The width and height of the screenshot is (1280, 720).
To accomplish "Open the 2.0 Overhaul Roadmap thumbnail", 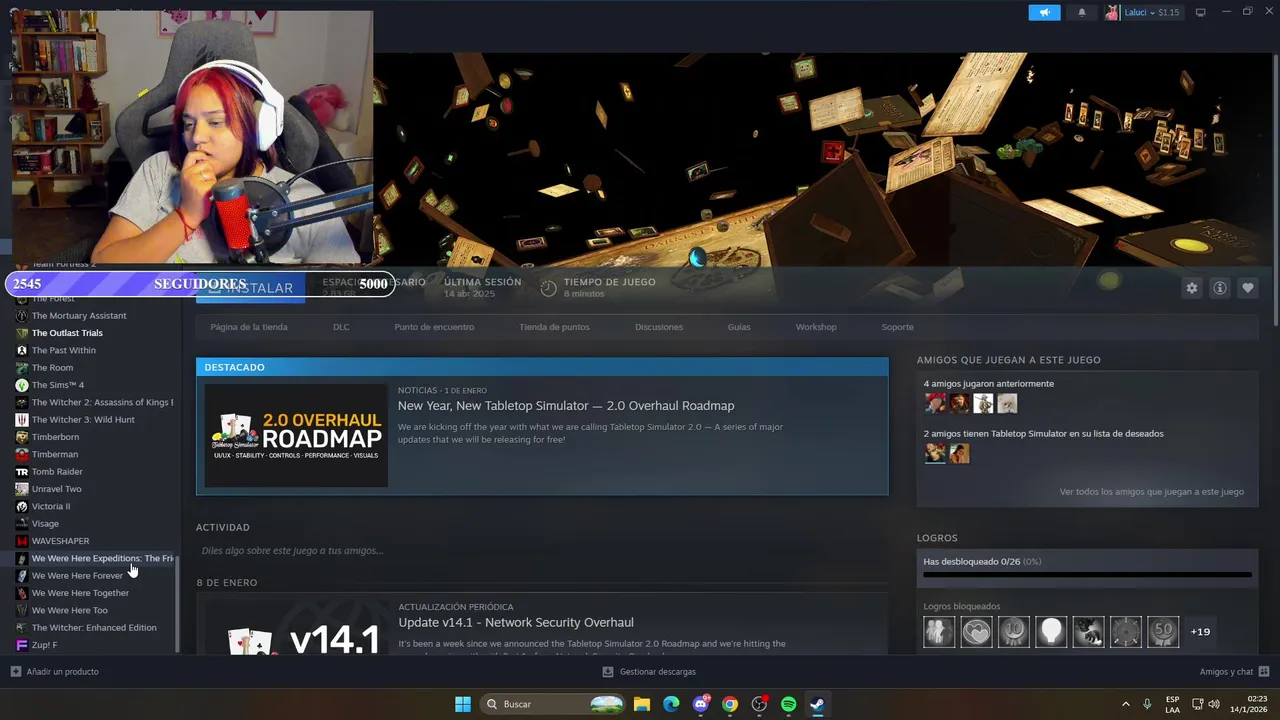I will pyautogui.click(x=296, y=436).
